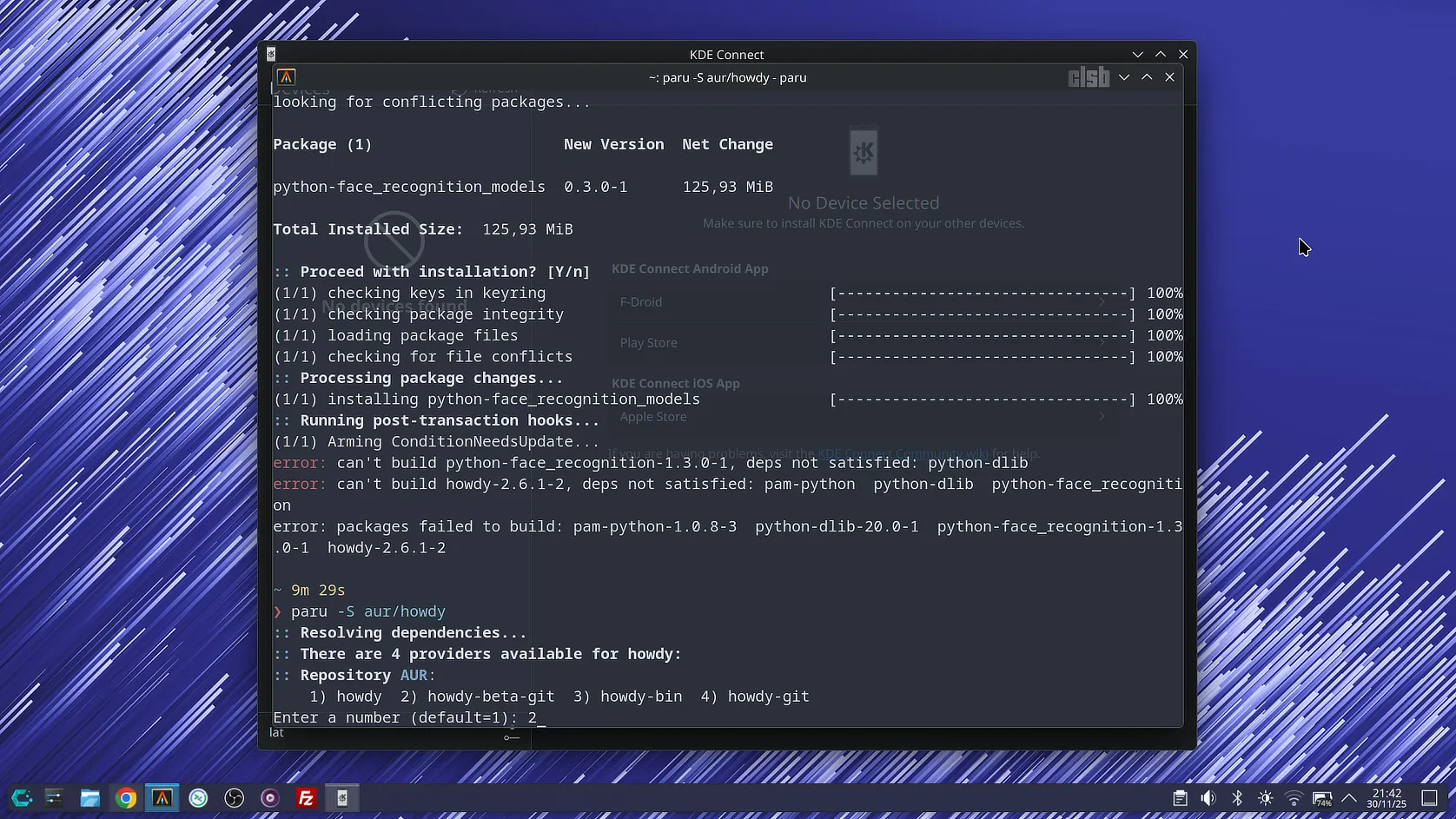Open OBS Studio from the taskbar
The width and height of the screenshot is (1456, 819).
click(x=235, y=798)
